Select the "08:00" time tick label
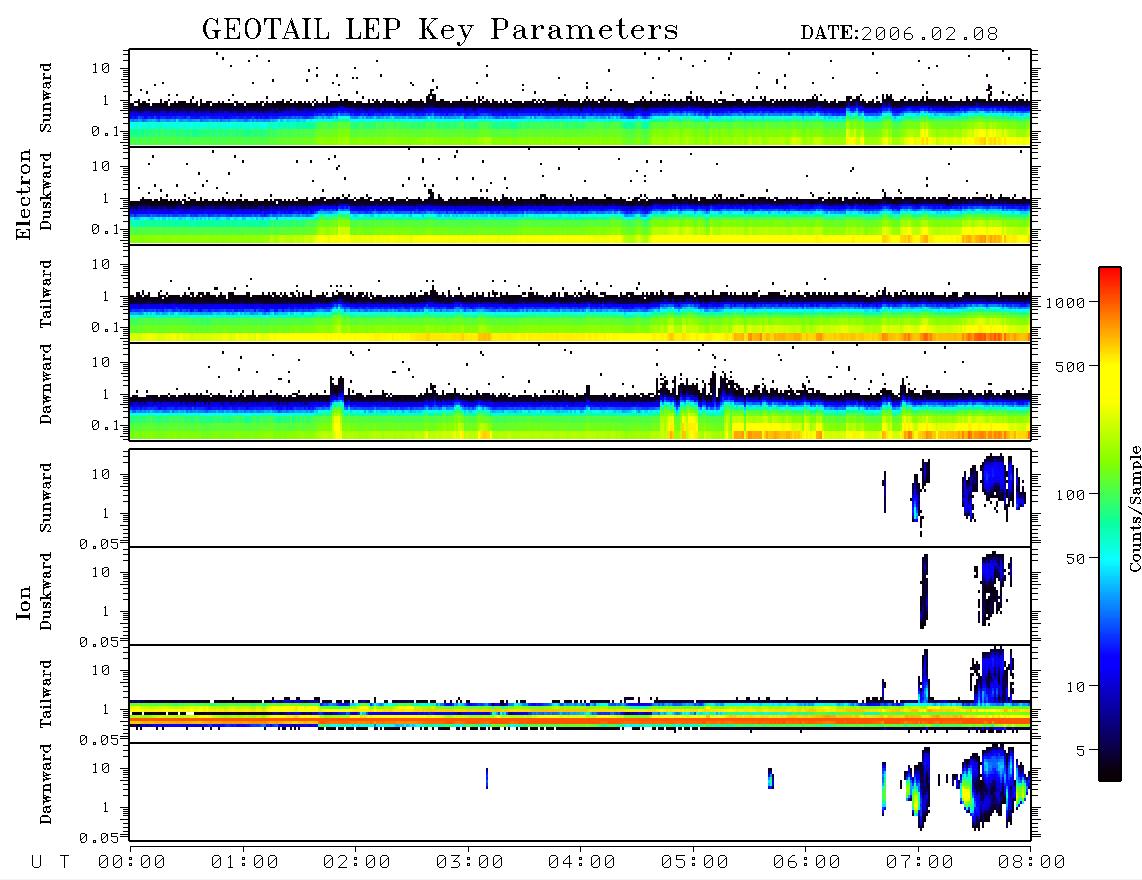Screen dimensions: 1142x880 (1032, 862)
